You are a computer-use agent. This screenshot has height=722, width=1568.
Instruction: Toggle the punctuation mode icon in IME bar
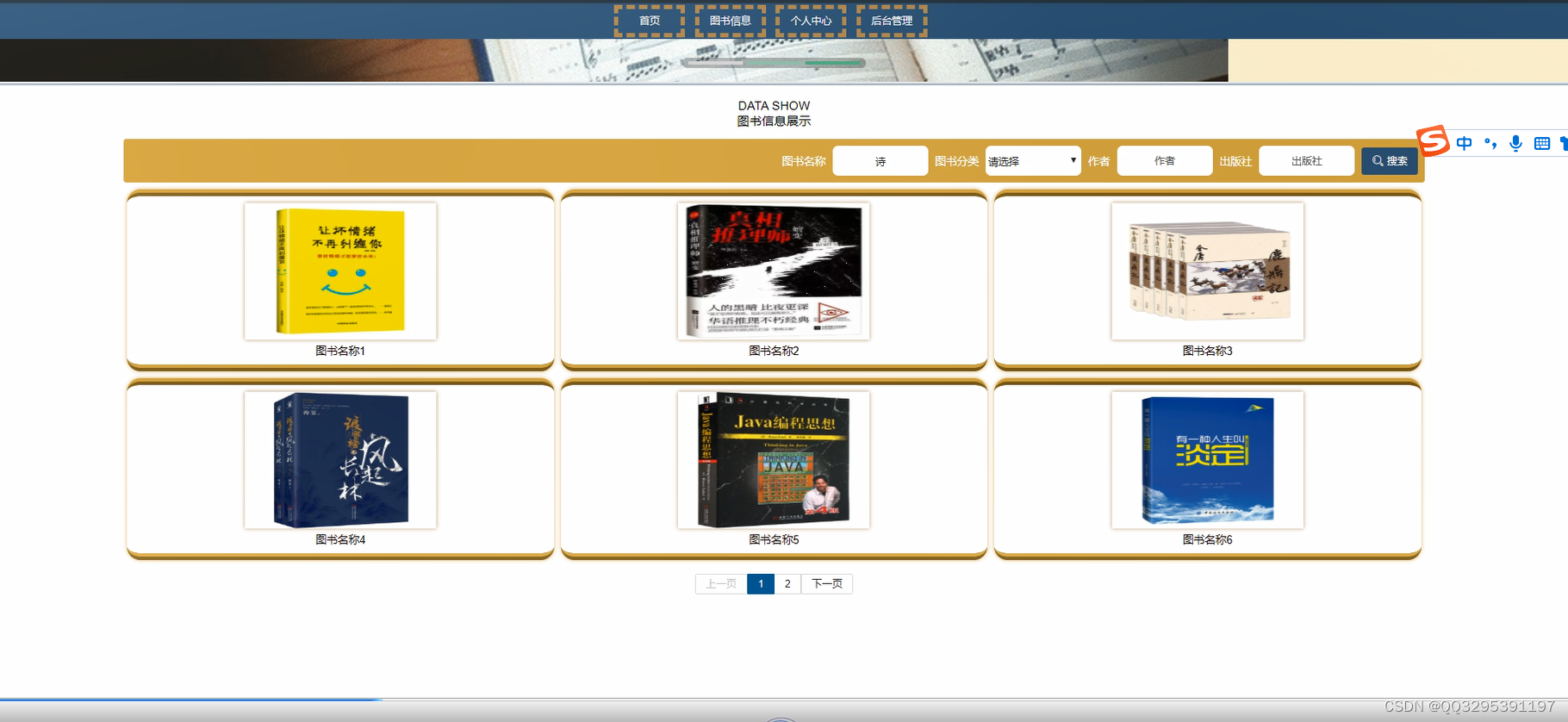click(1490, 143)
